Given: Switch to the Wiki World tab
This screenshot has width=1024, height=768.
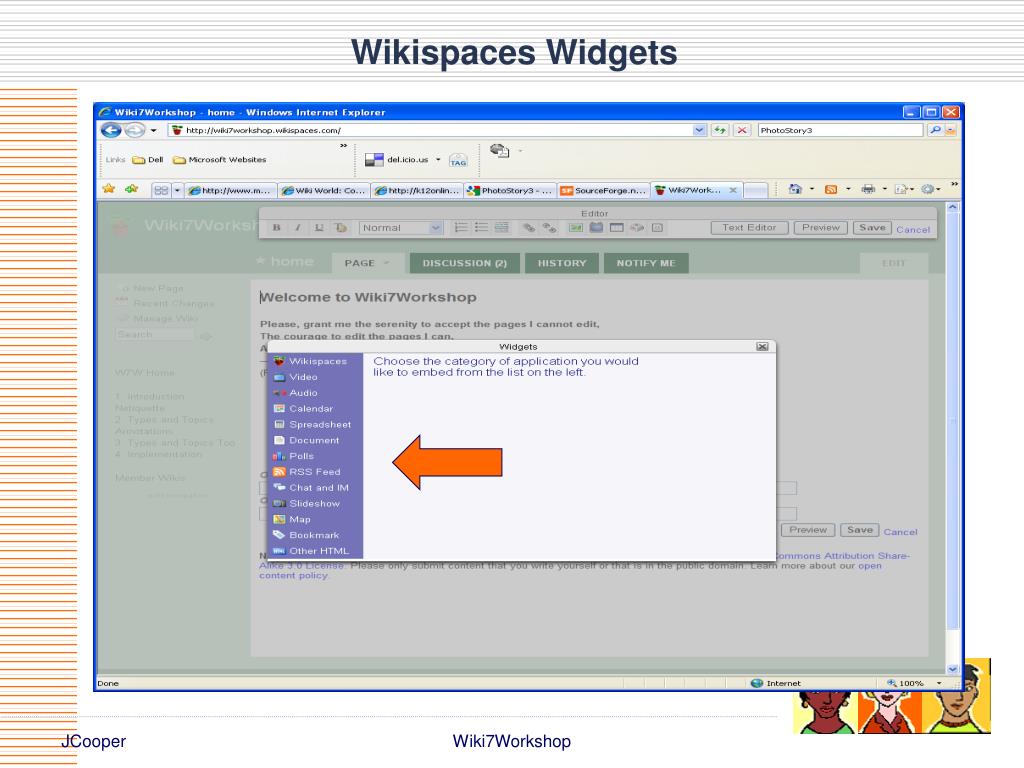Looking at the screenshot, I should [323, 190].
